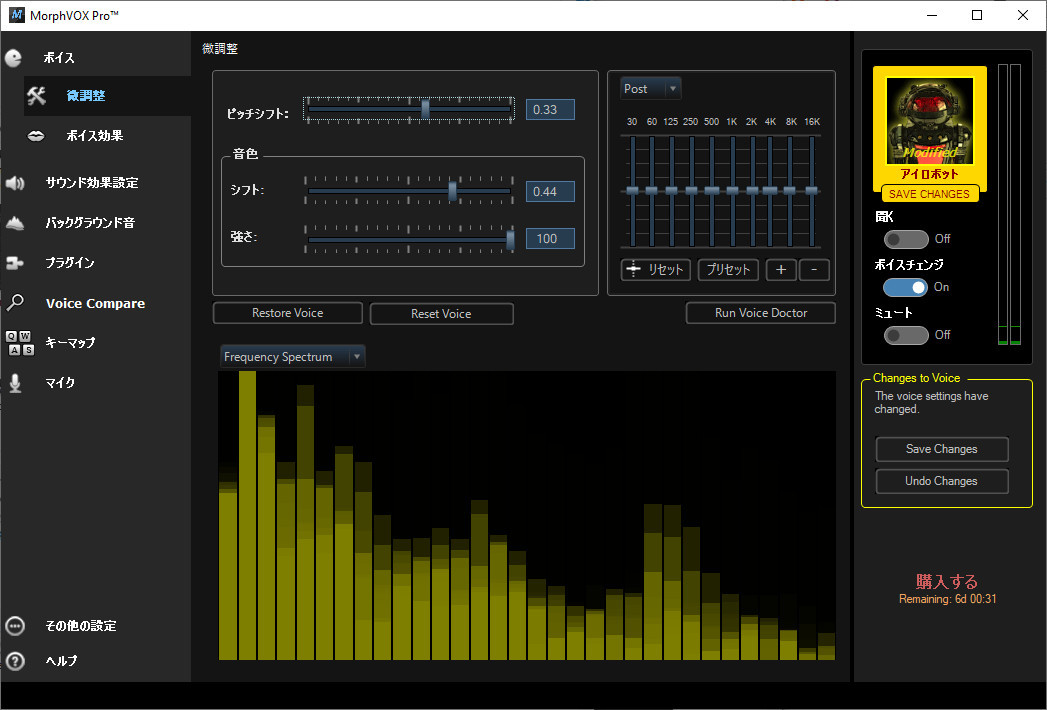
Task: Click the マイク microphone icon
Action: tap(15, 383)
